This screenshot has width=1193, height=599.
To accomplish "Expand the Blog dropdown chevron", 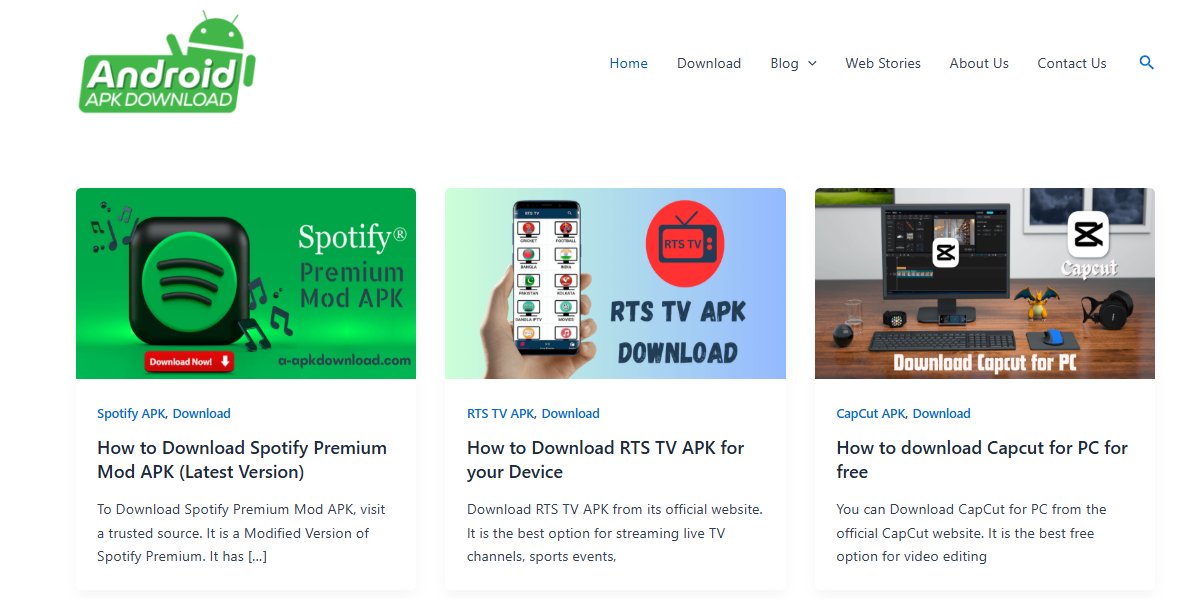I will click(812, 64).
